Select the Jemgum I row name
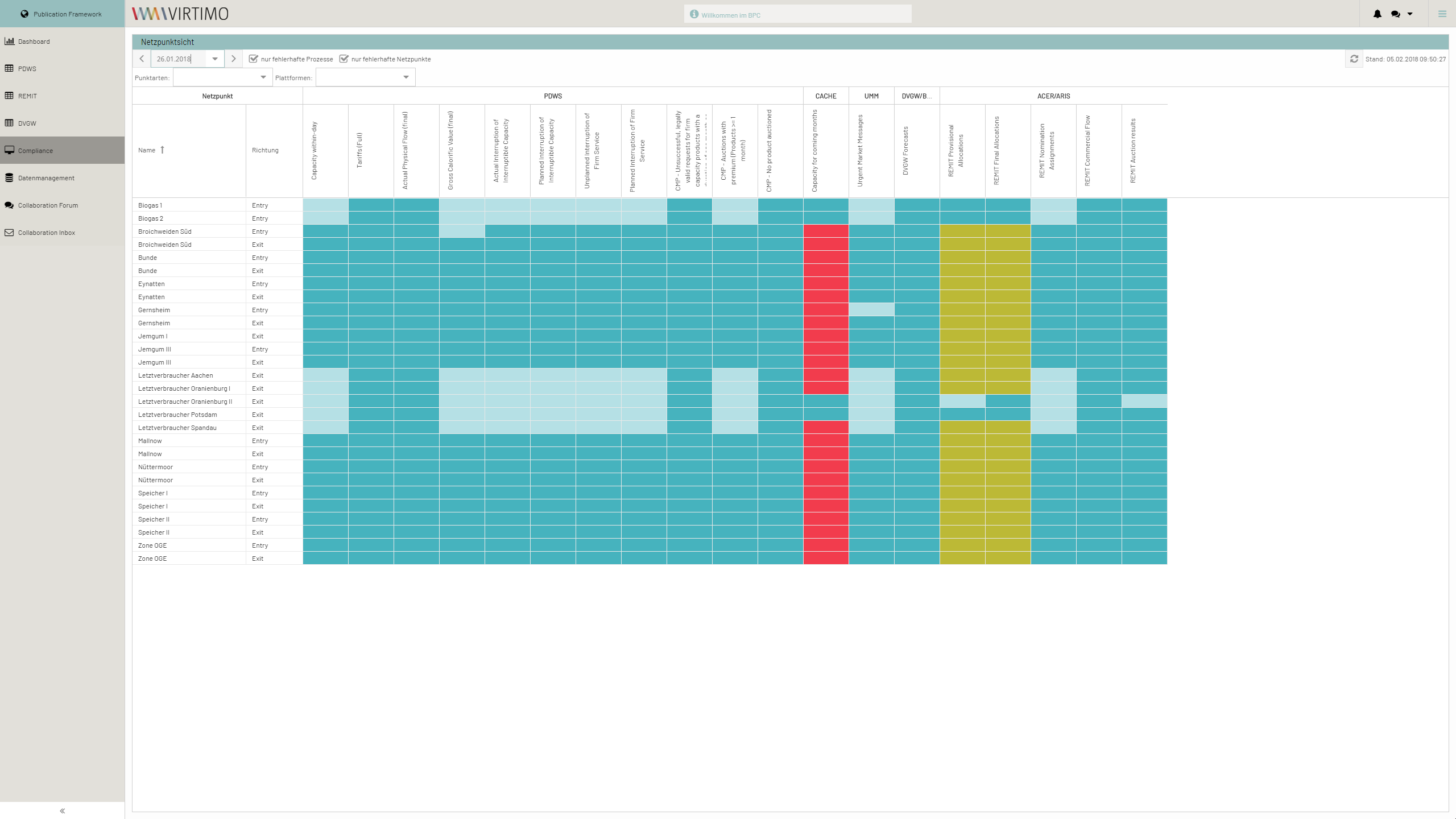 [153, 336]
